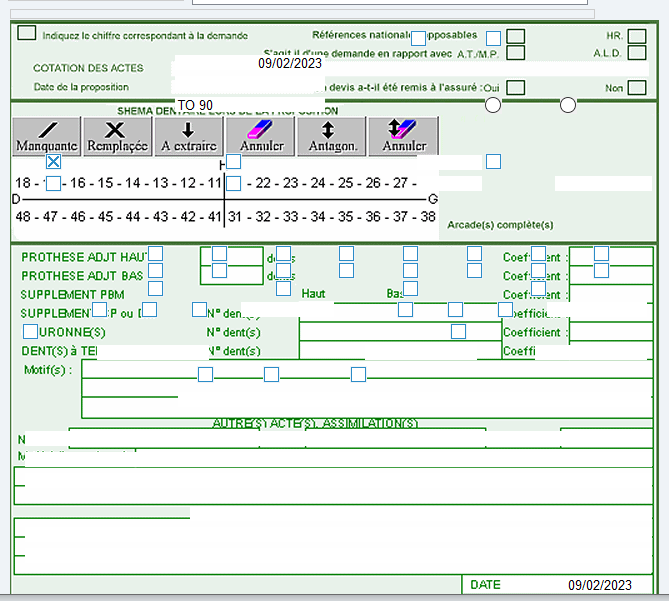Select lower tooth 47
The width and height of the screenshot is (669, 601).
pyautogui.click(x=50, y=217)
